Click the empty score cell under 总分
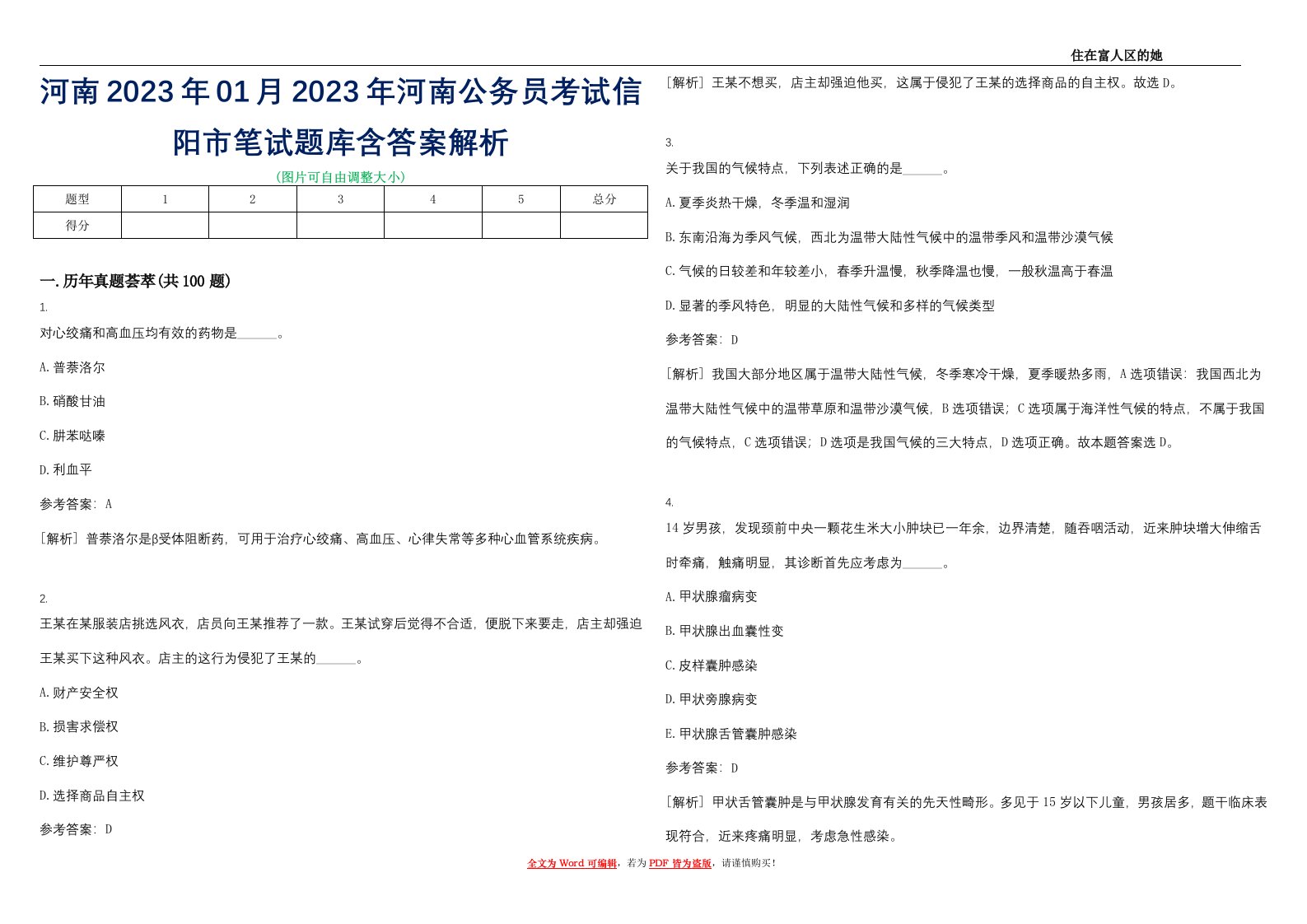The width and height of the screenshot is (1307, 924). click(604, 226)
